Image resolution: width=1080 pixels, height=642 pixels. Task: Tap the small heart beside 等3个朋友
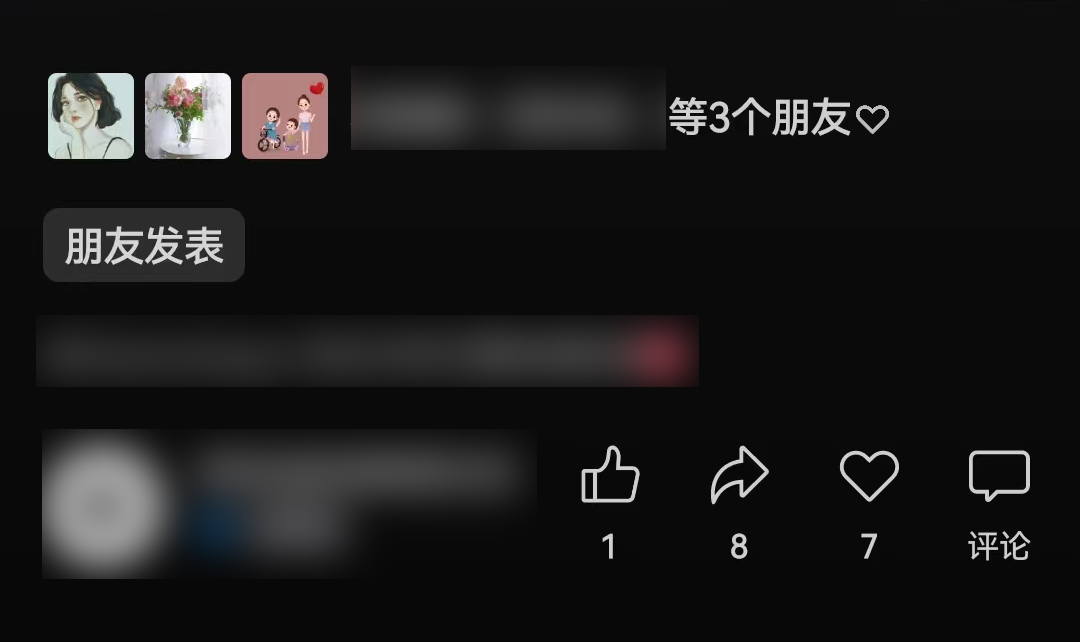click(x=872, y=119)
